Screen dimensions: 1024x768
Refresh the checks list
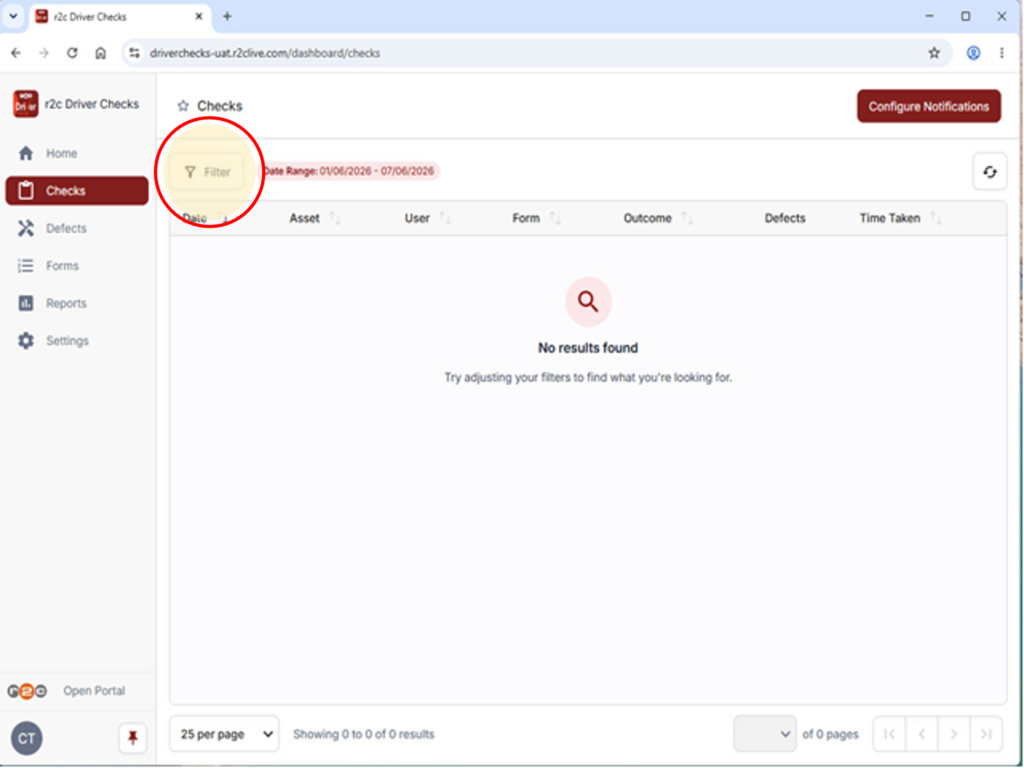point(989,172)
